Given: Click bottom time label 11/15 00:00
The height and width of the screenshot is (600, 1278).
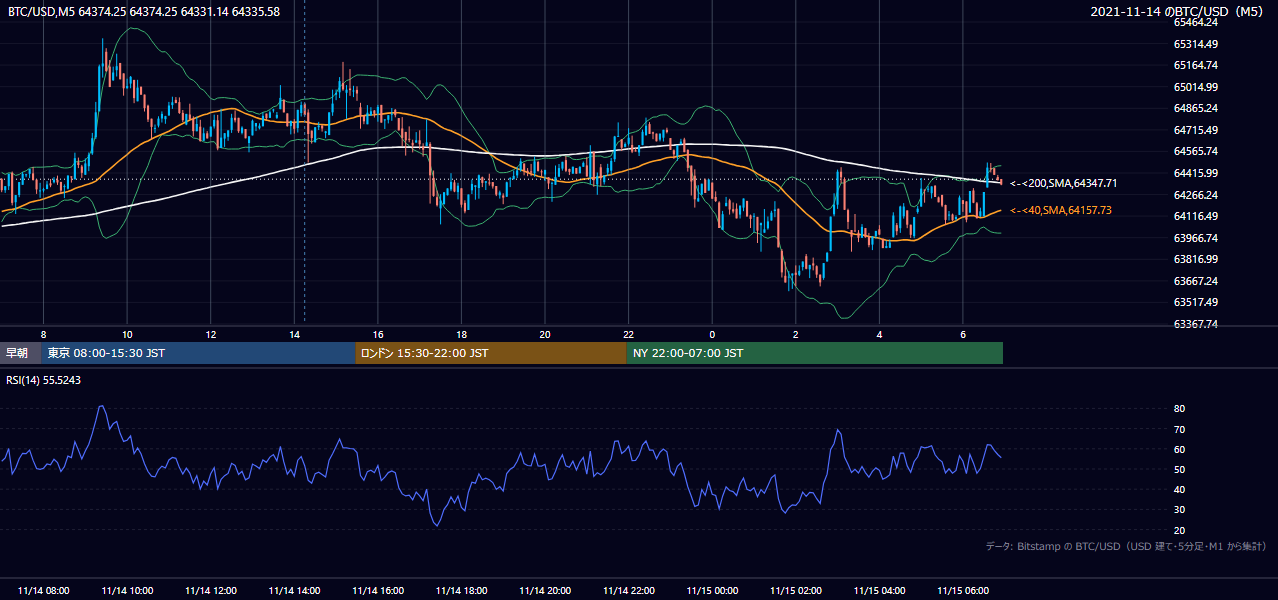Looking at the screenshot, I should 712,591.
